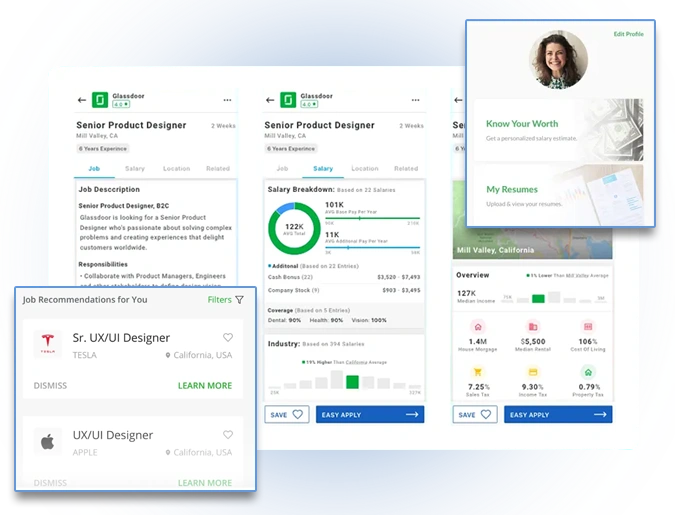The image size is (675, 515).
Task: Click EASY APPLY in Salary screen
Action: [370, 415]
